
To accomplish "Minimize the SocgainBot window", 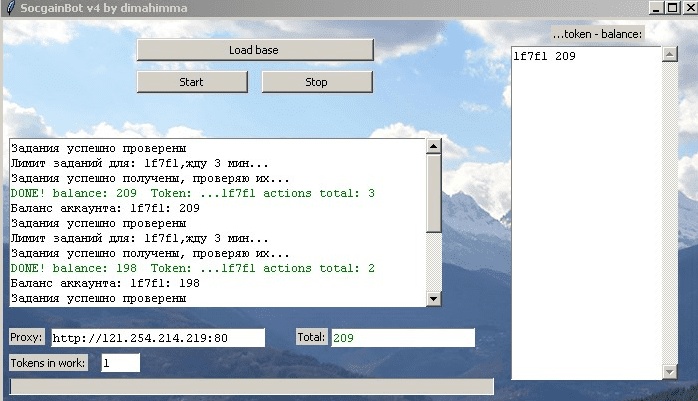I will (x=655, y=7).
